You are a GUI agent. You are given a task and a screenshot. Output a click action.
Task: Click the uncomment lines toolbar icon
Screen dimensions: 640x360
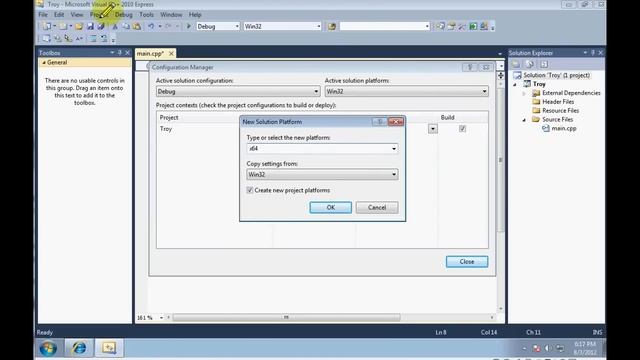[104, 39]
